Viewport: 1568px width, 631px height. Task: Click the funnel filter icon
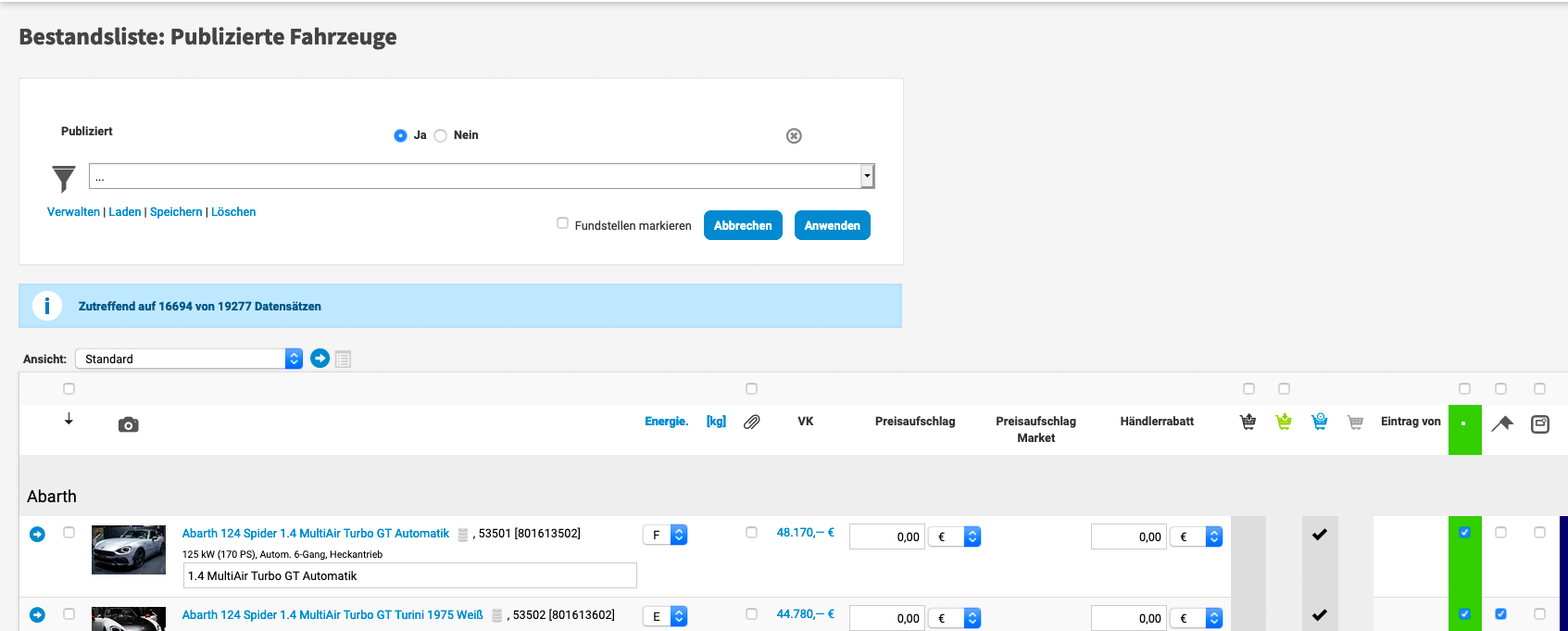[x=63, y=178]
